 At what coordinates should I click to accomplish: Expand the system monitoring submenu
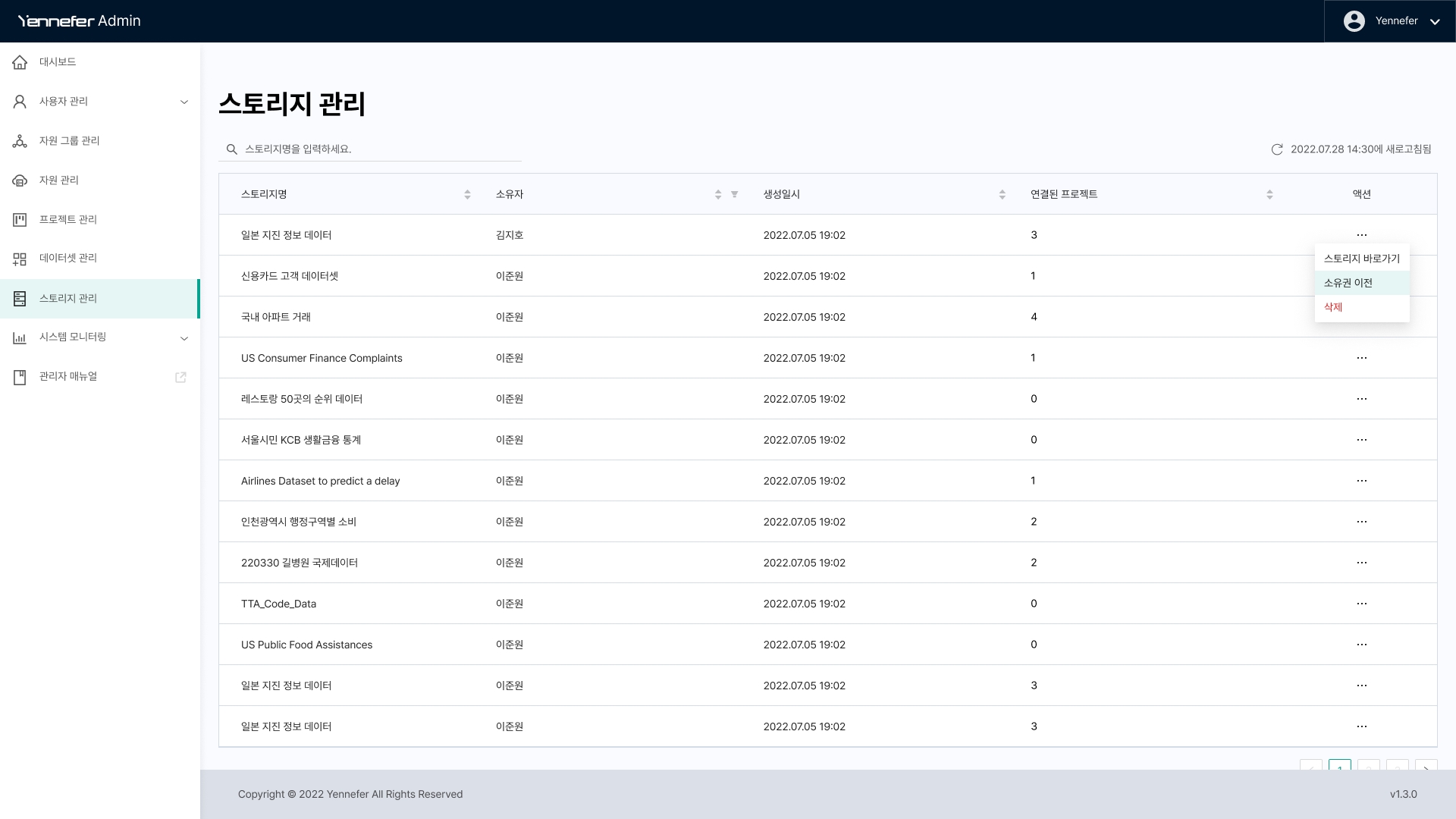tap(184, 337)
